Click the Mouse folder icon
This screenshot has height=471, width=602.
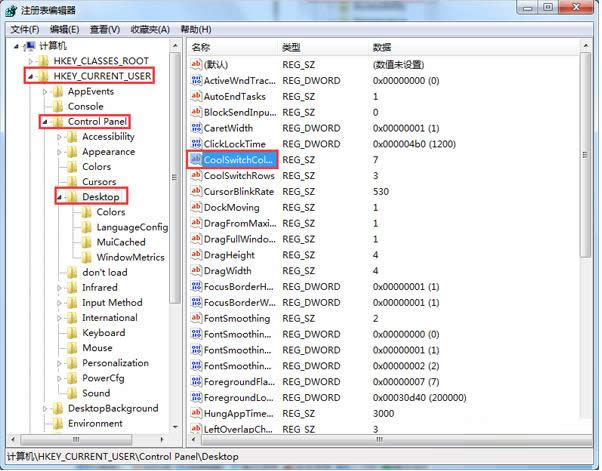click(x=72, y=348)
